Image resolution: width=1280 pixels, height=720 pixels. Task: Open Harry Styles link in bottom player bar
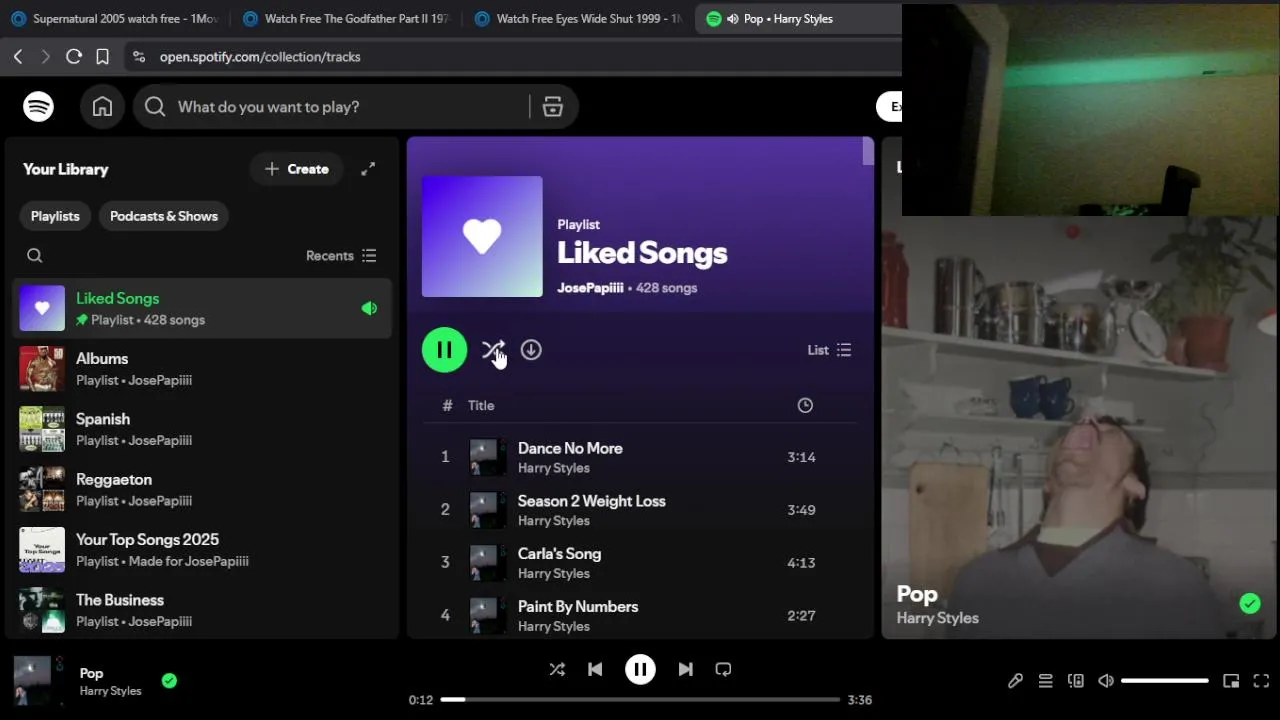(110, 691)
